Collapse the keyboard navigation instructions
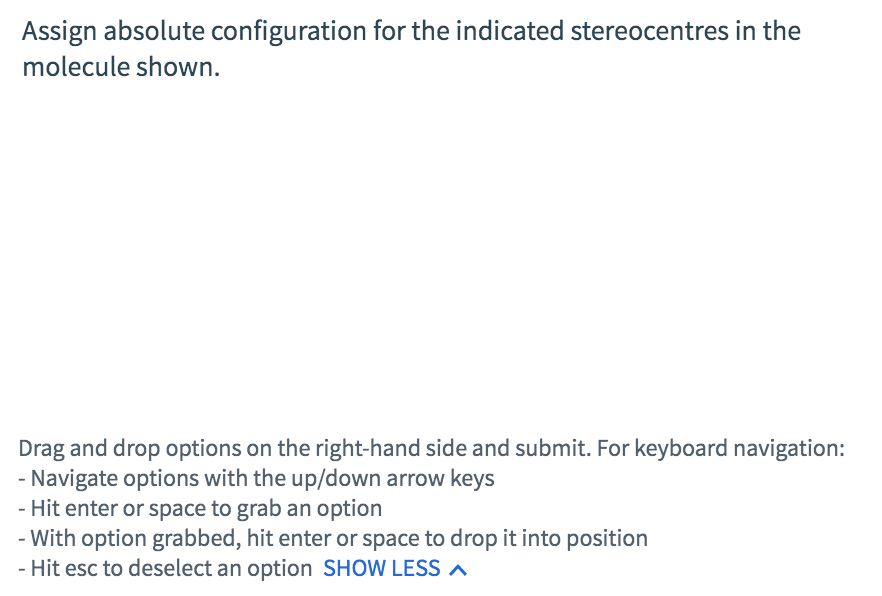 [381, 568]
